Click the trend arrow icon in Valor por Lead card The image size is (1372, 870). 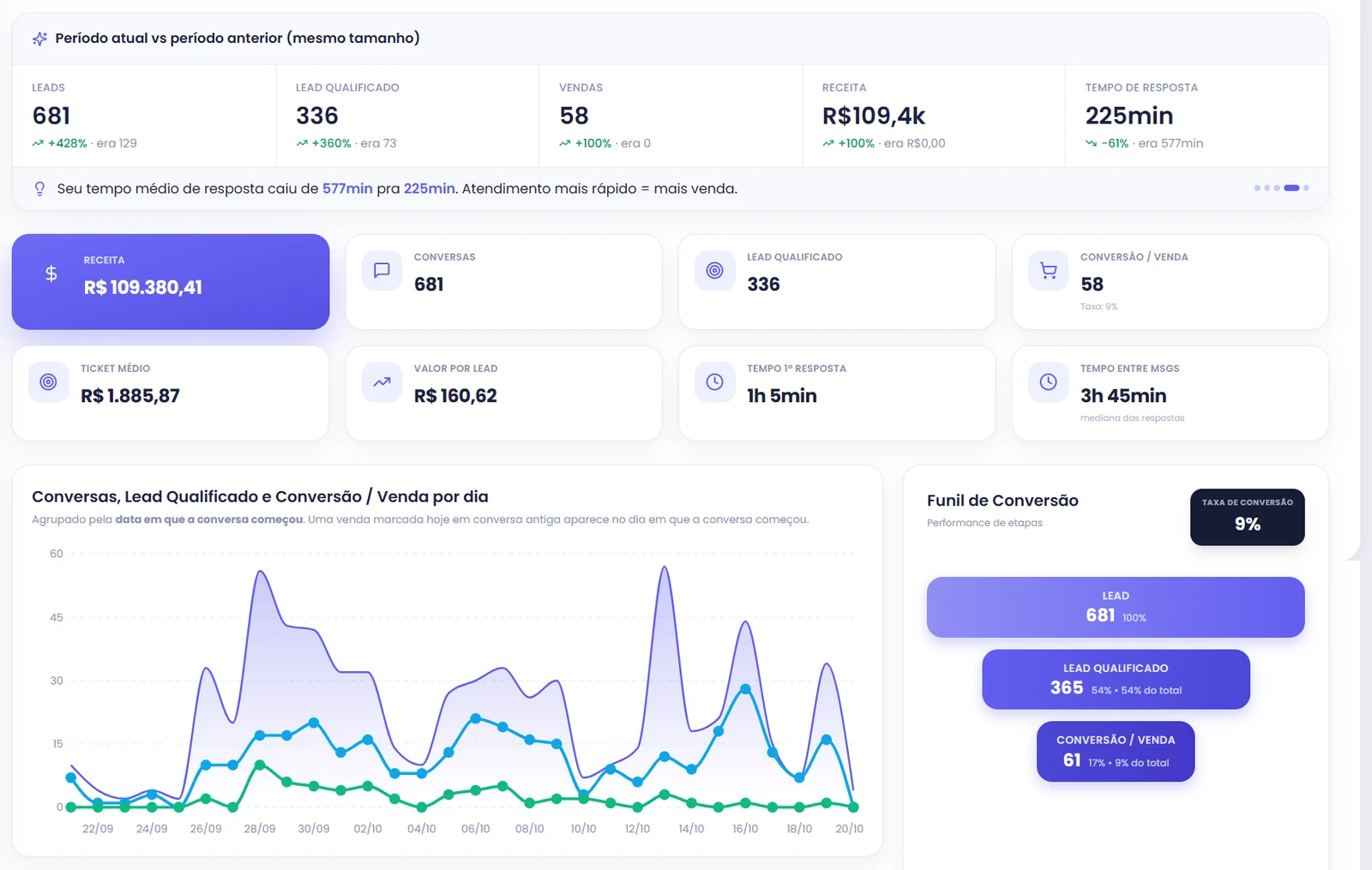pyautogui.click(x=382, y=382)
